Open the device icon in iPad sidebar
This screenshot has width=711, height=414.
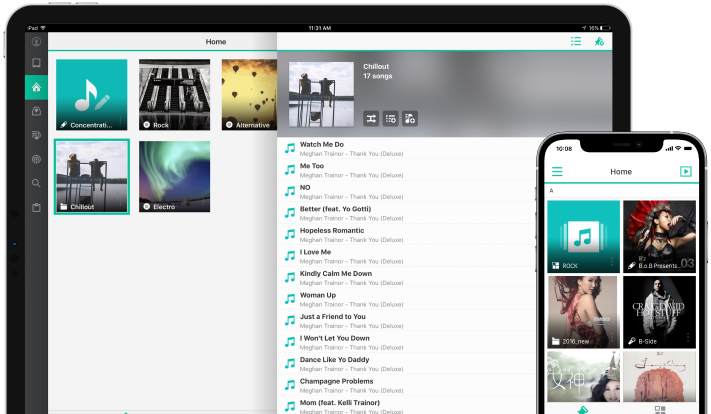tap(36, 63)
